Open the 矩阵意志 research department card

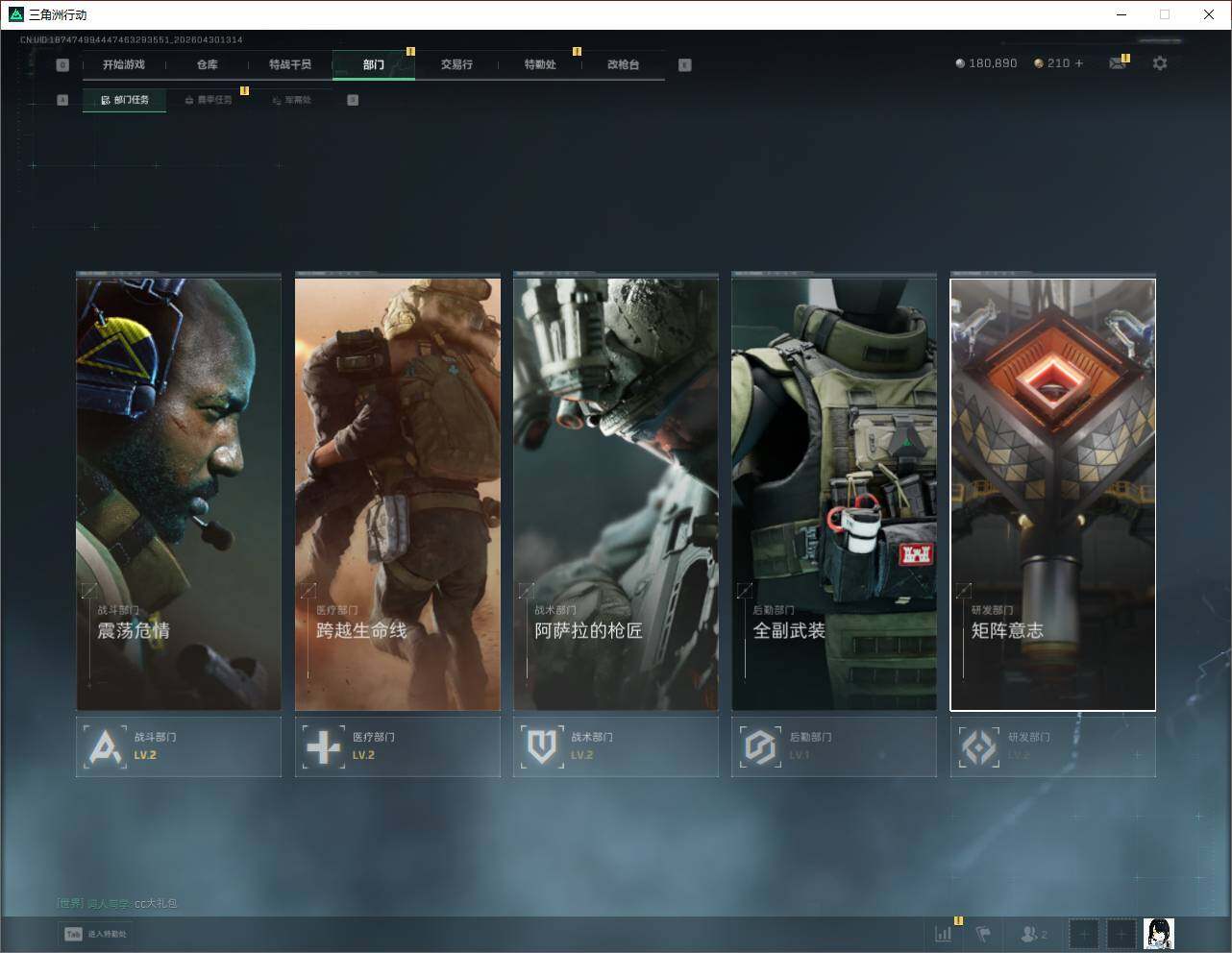click(1053, 495)
